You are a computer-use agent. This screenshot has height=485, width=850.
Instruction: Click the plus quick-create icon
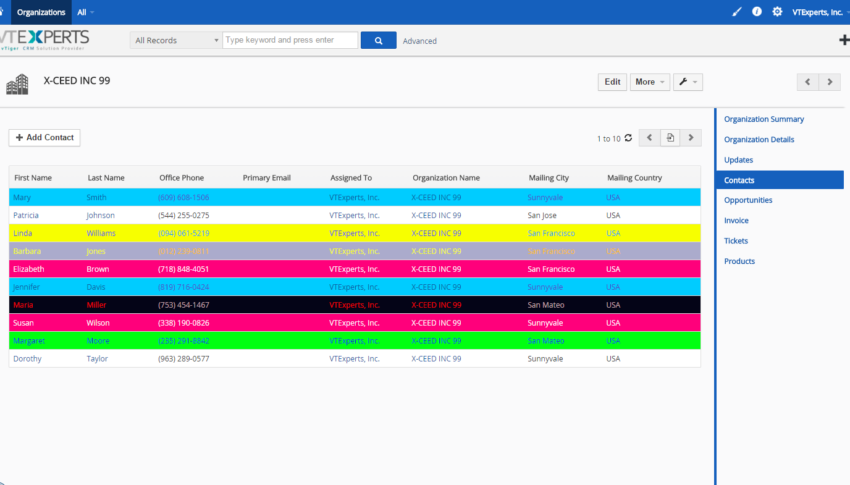[x=843, y=40]
